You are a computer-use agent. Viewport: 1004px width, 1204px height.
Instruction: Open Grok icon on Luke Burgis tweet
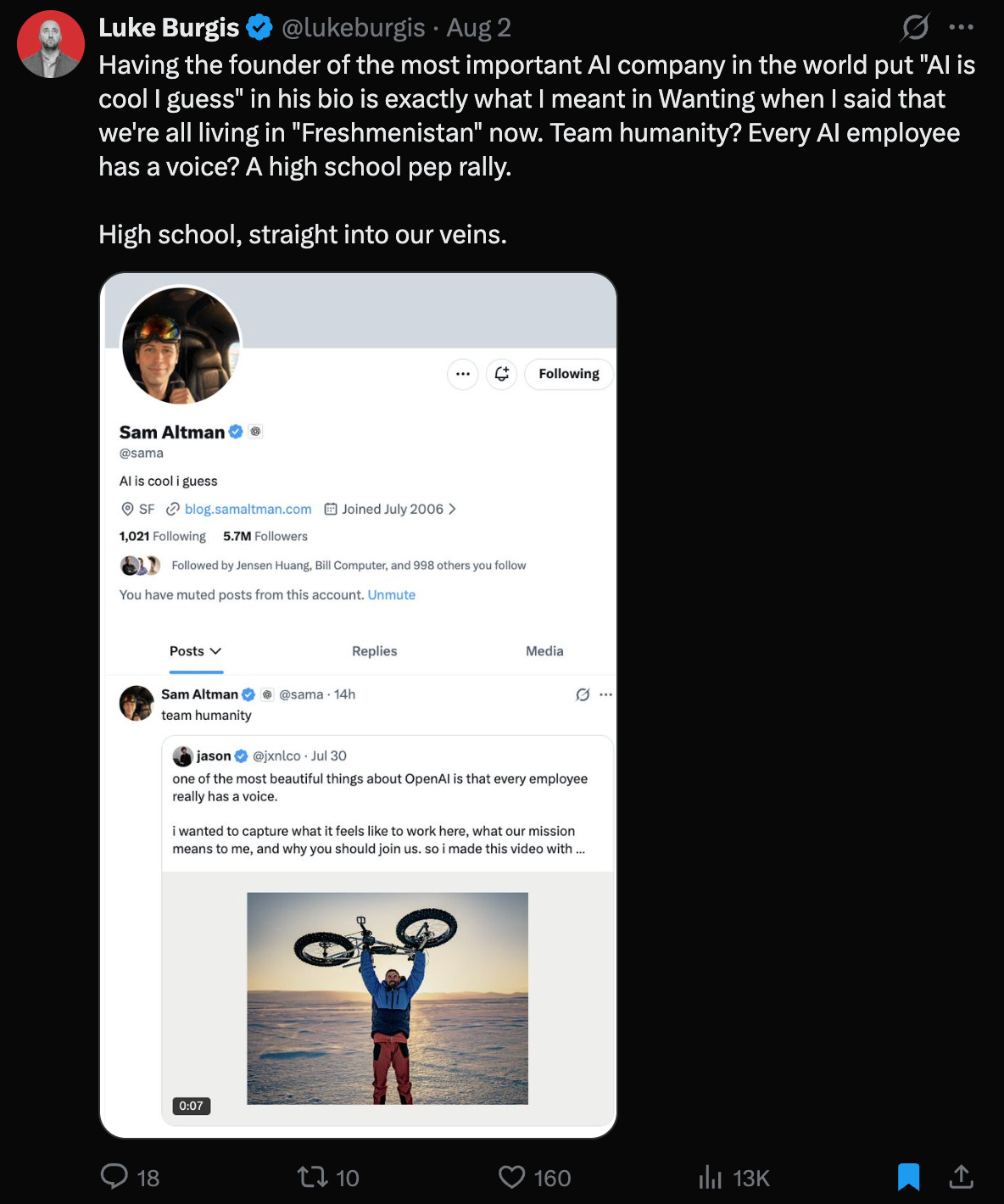point(916,27)
